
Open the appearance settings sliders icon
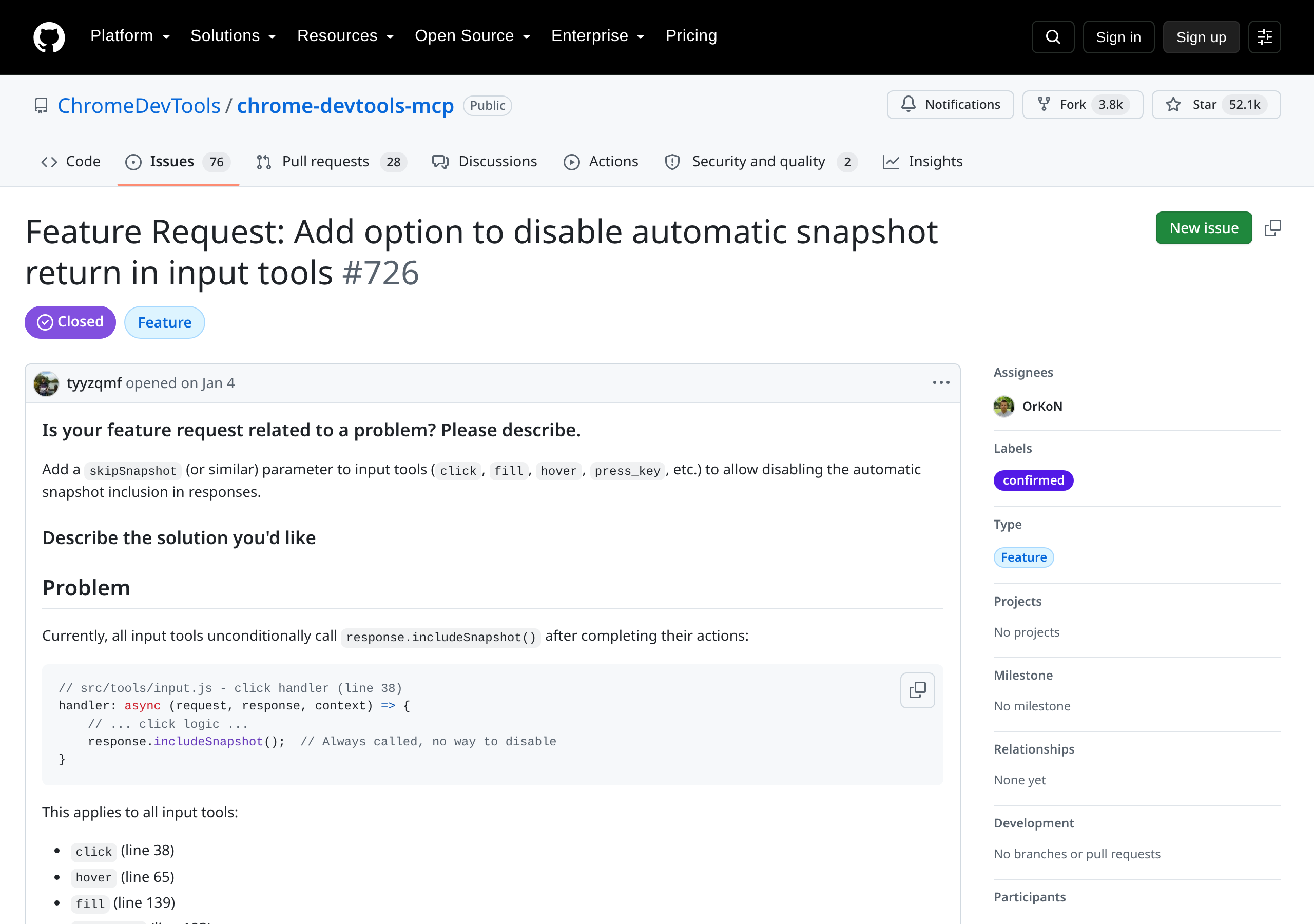1264,37
